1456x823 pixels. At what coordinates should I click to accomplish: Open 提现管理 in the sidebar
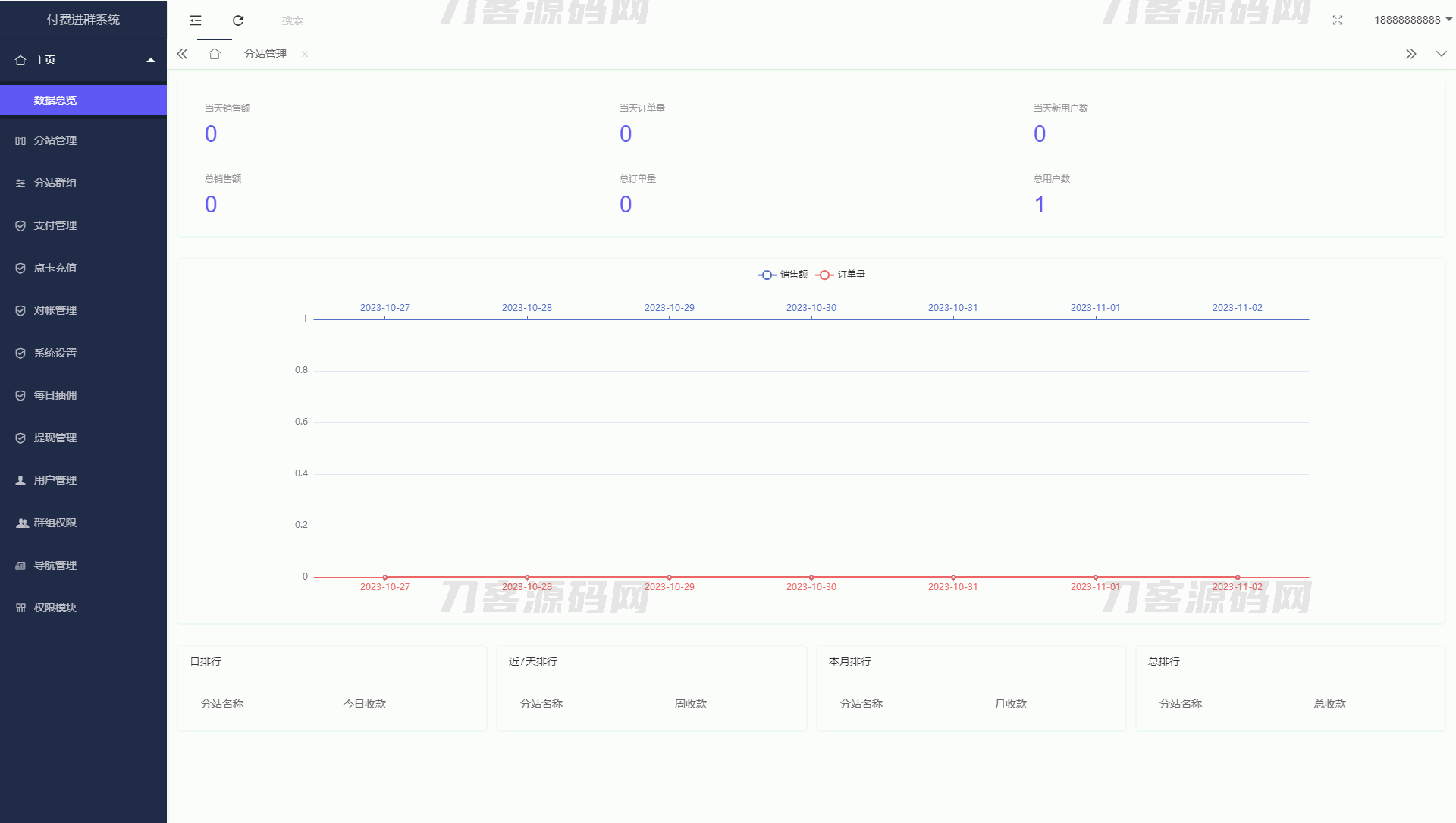tap(55, 438)
